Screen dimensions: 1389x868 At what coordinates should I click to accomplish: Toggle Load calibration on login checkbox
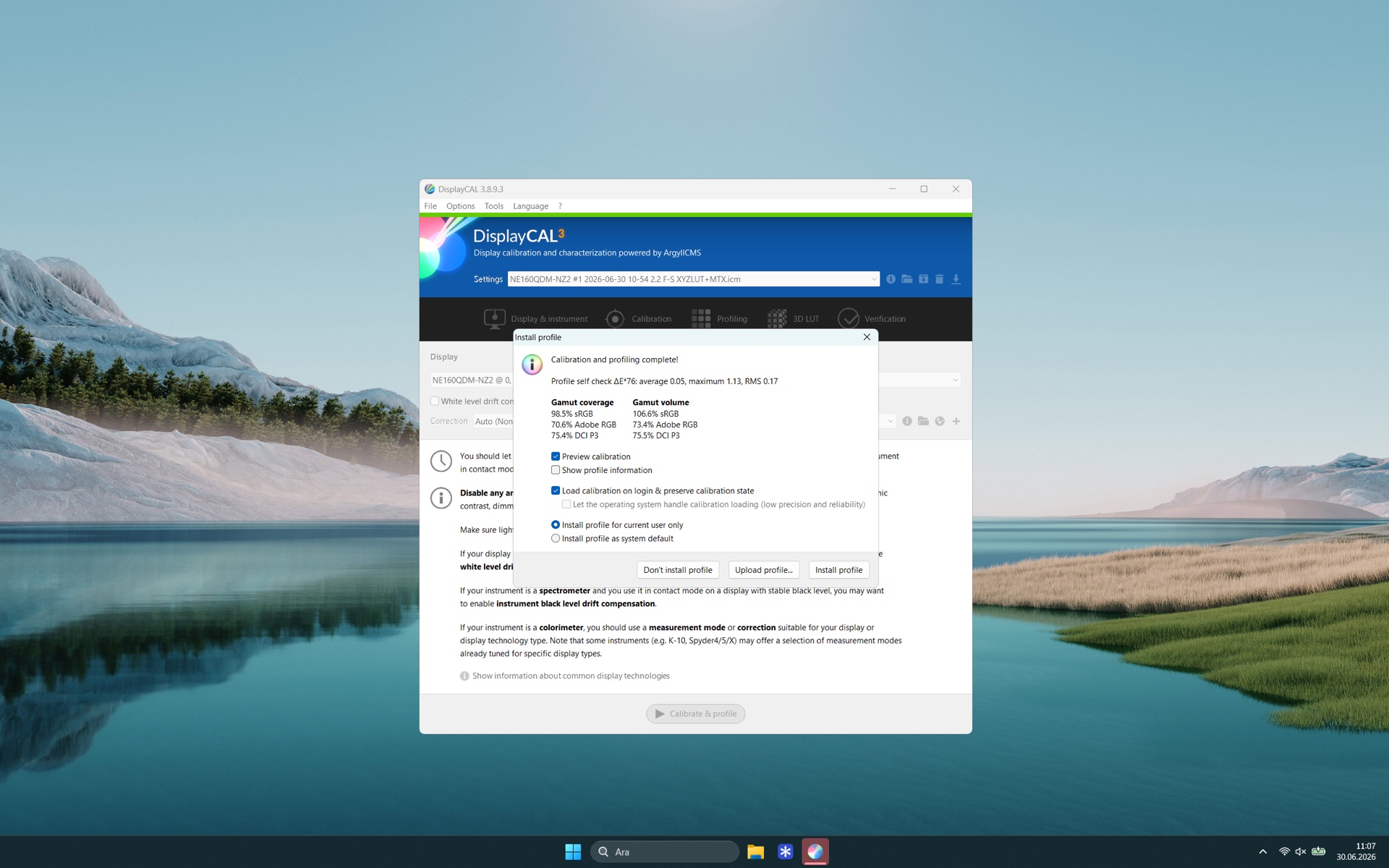tap(556, 490)
